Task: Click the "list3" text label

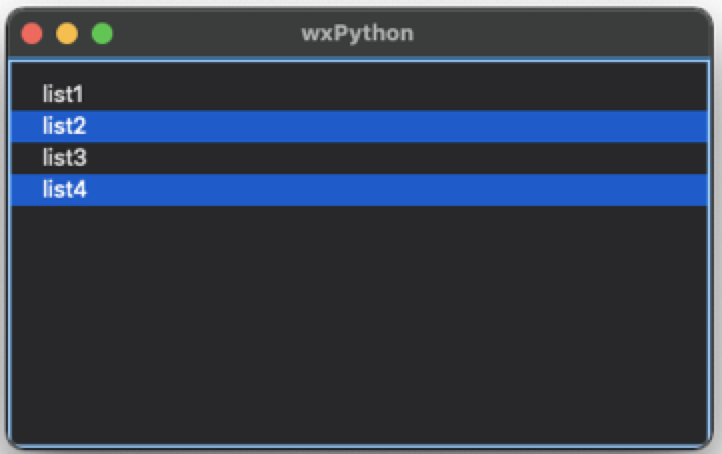Action: coord(64,158)
